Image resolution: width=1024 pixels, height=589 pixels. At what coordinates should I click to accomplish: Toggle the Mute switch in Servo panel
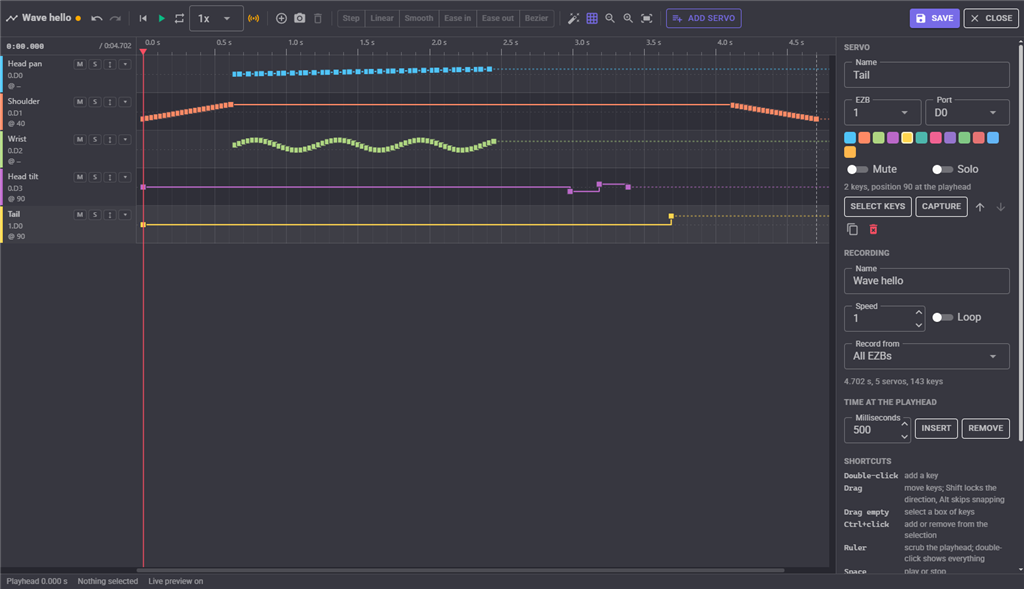pos(857,170)
